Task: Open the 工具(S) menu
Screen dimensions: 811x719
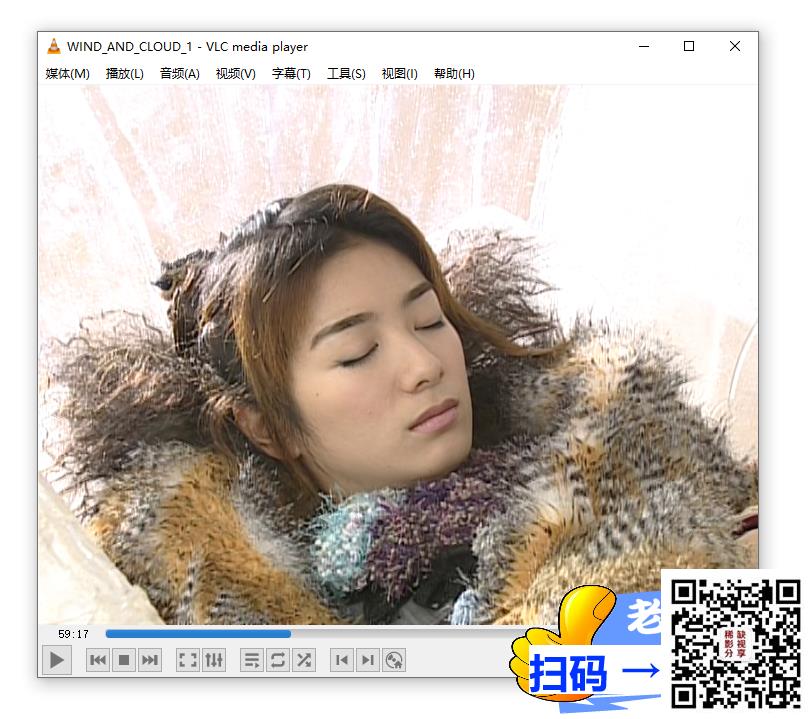Action: [x=346, y=73]
